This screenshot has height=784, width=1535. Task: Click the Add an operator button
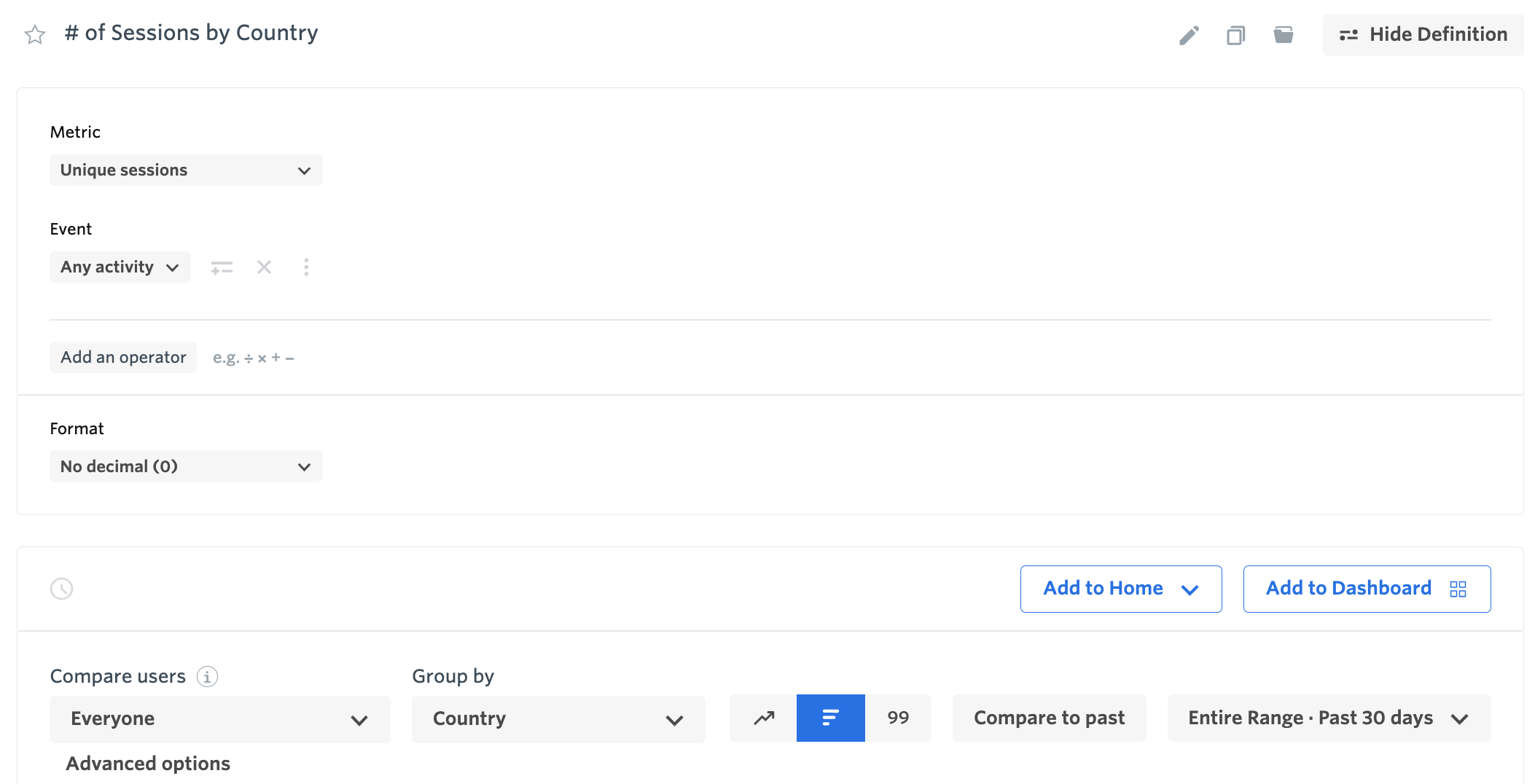click(x=122, y=357)
